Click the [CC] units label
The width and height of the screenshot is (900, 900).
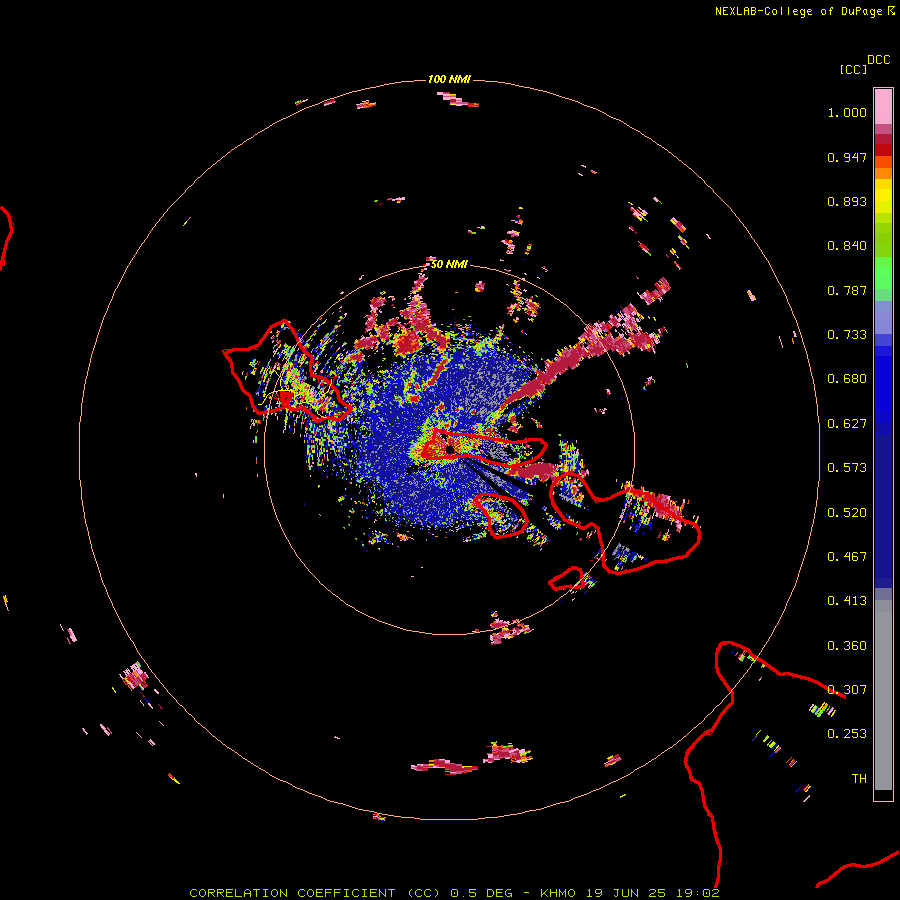click(853, 69)
